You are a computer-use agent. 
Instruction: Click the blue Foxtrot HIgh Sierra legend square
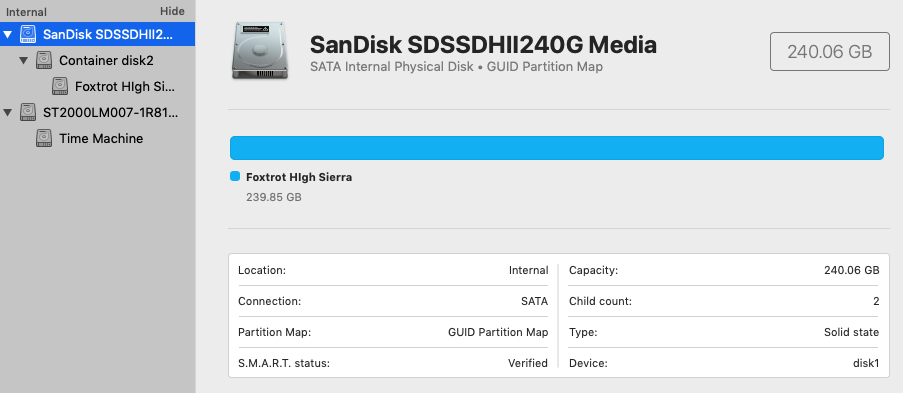coord(234,176)
